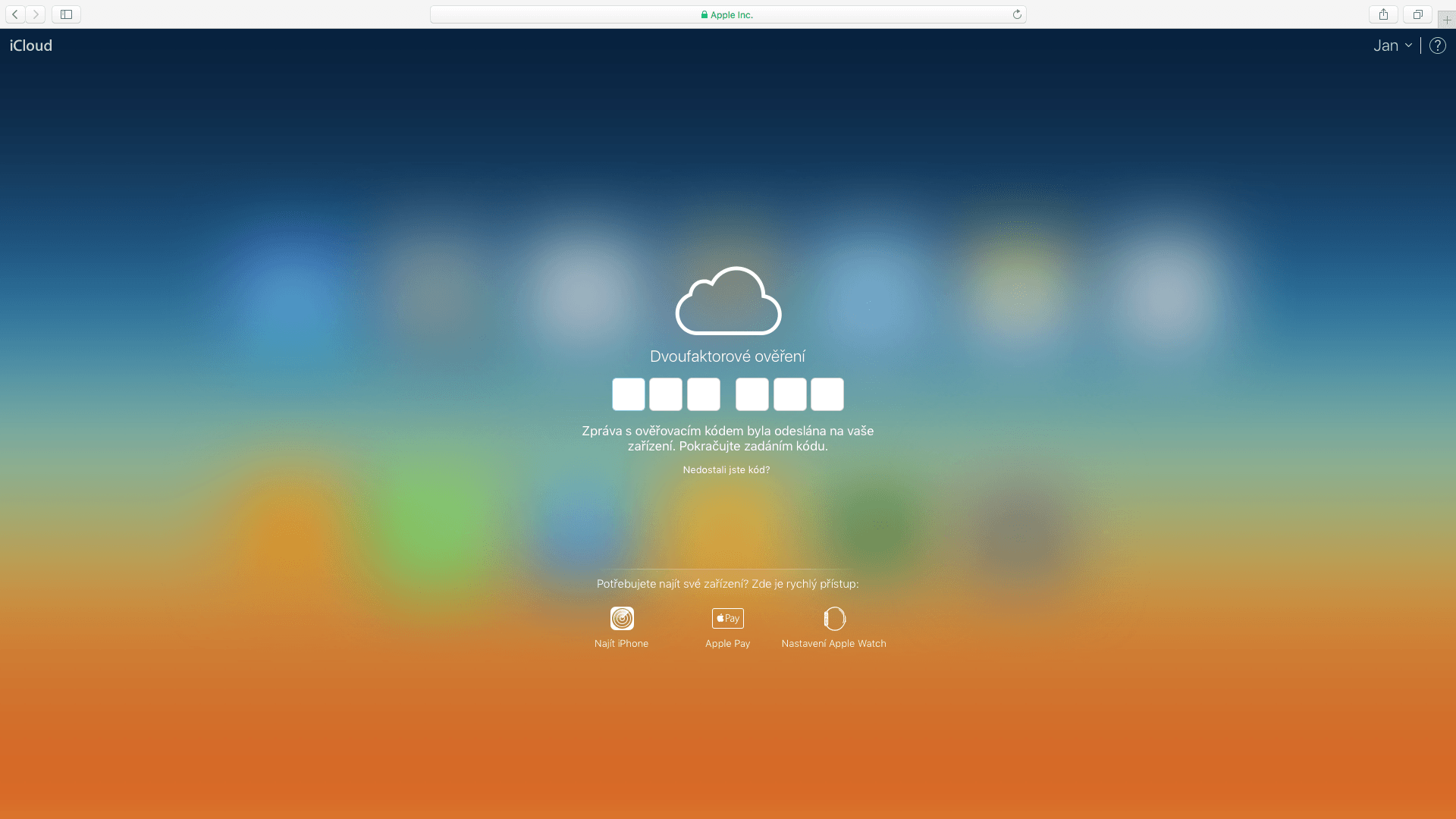Click the Dvoufaktorové ověření heading

tap(728, 356)
